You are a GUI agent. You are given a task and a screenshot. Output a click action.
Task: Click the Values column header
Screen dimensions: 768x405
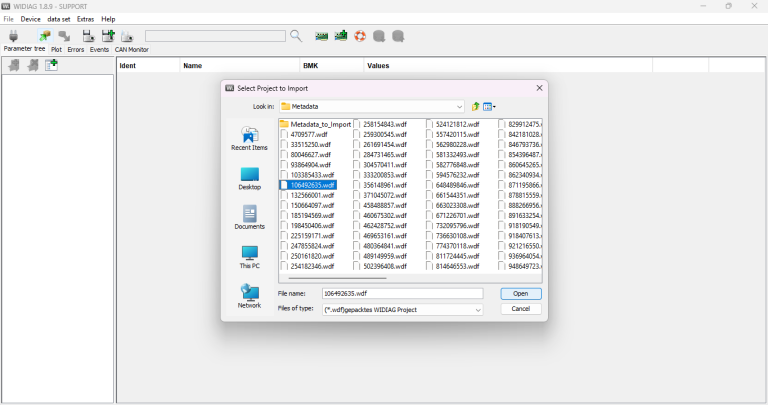tap(508, 66)
